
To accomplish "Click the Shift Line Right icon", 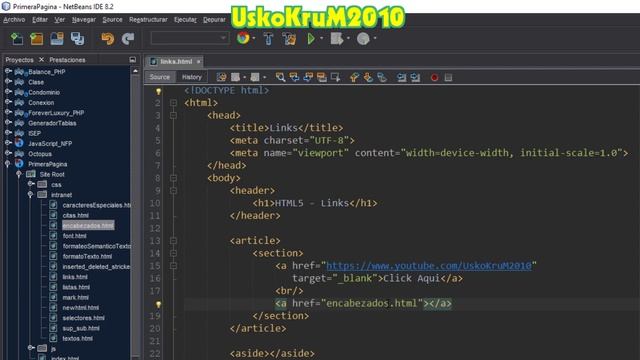I will 416,77.
